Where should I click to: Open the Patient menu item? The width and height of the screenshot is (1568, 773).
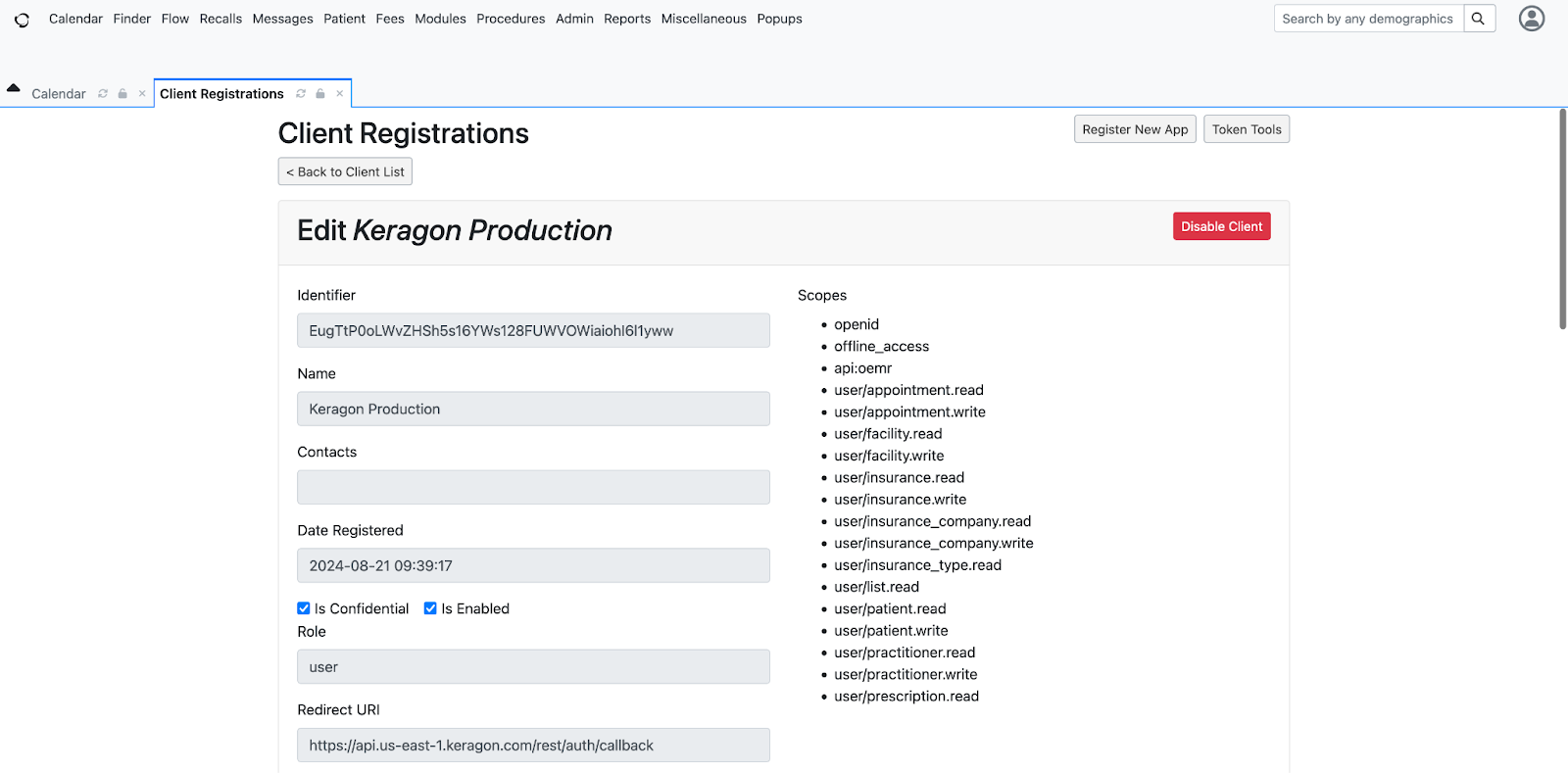(344, 19)
